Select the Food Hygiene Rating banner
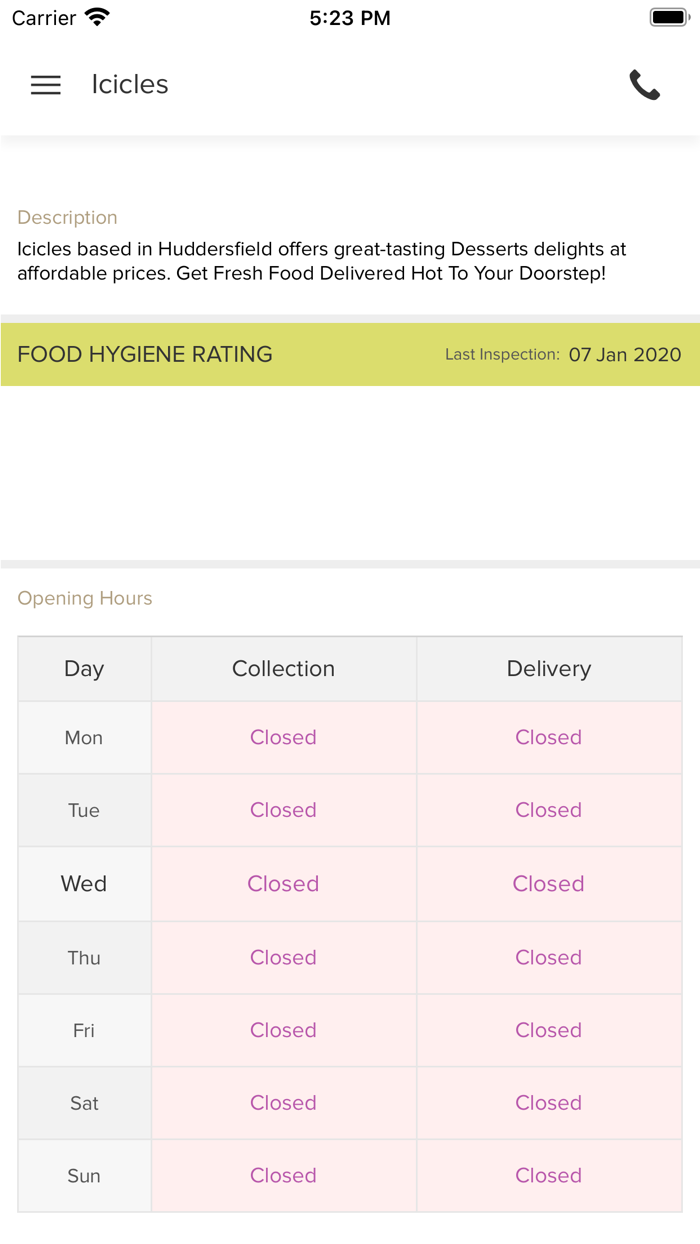Screen dimensions: 700x1244 [145, 354]
